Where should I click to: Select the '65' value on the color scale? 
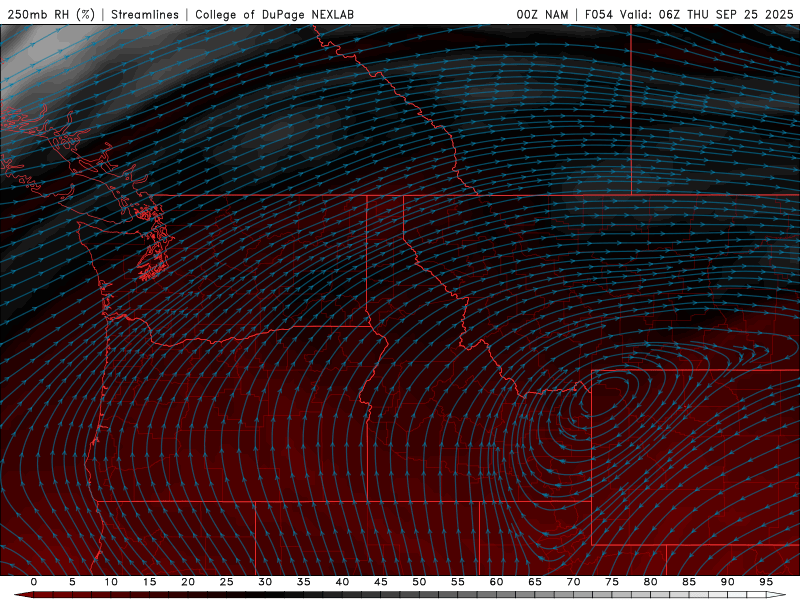pos(535,582)
